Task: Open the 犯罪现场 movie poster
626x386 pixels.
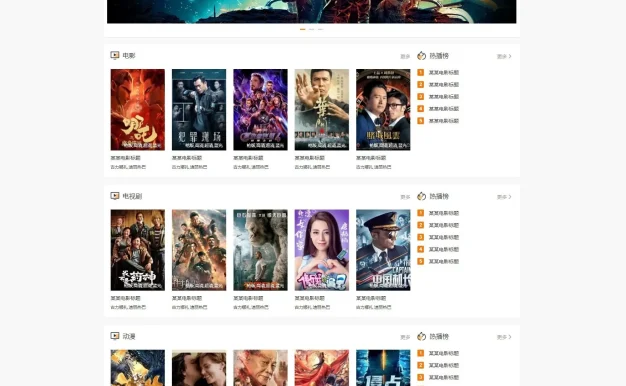Action: pyautogui.click(x=199, y=109)
